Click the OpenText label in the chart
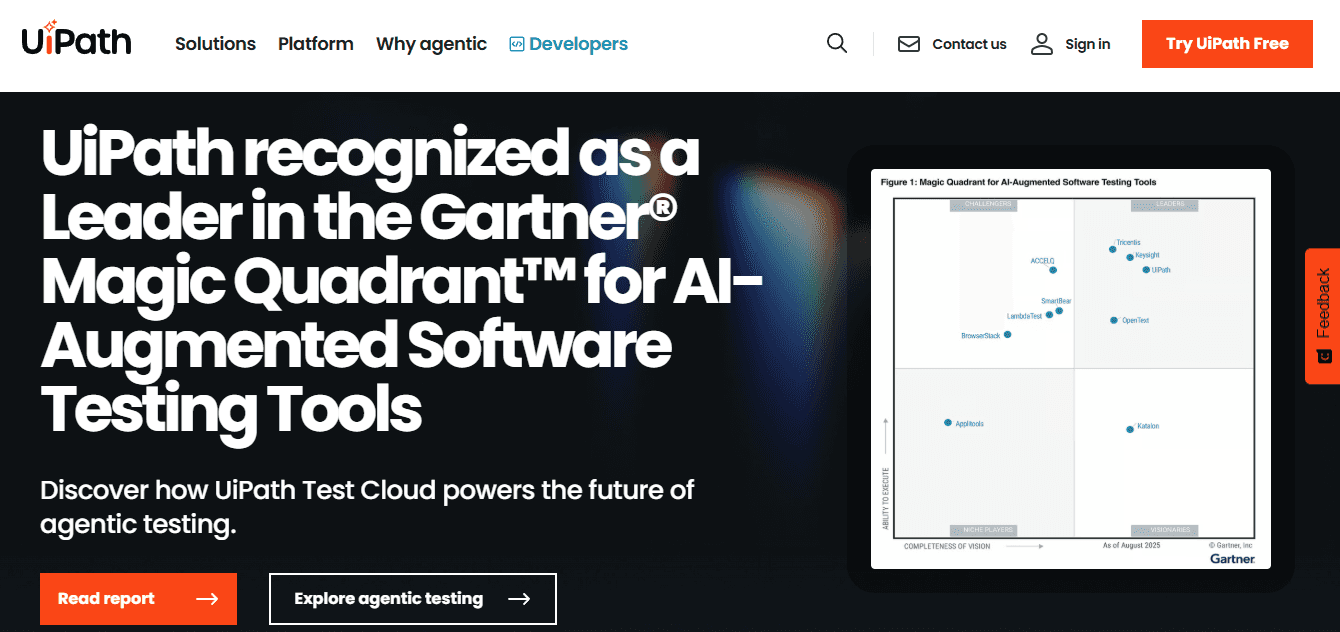 click(1135, 321)
